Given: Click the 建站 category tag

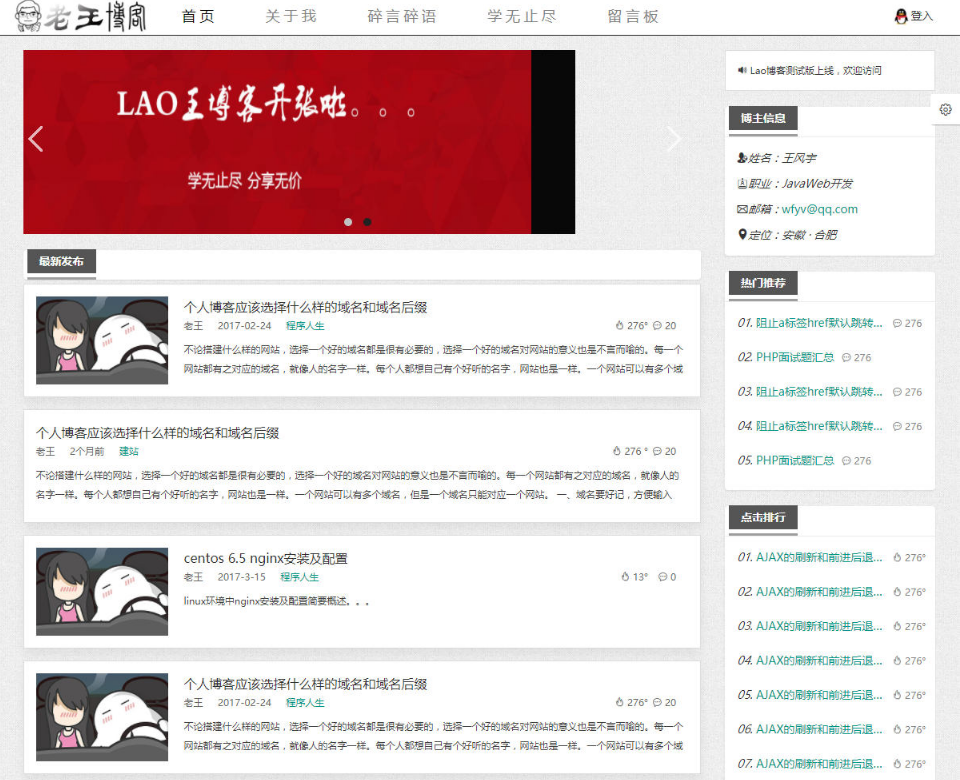Looking at the screenshot, I should [129, 451].
